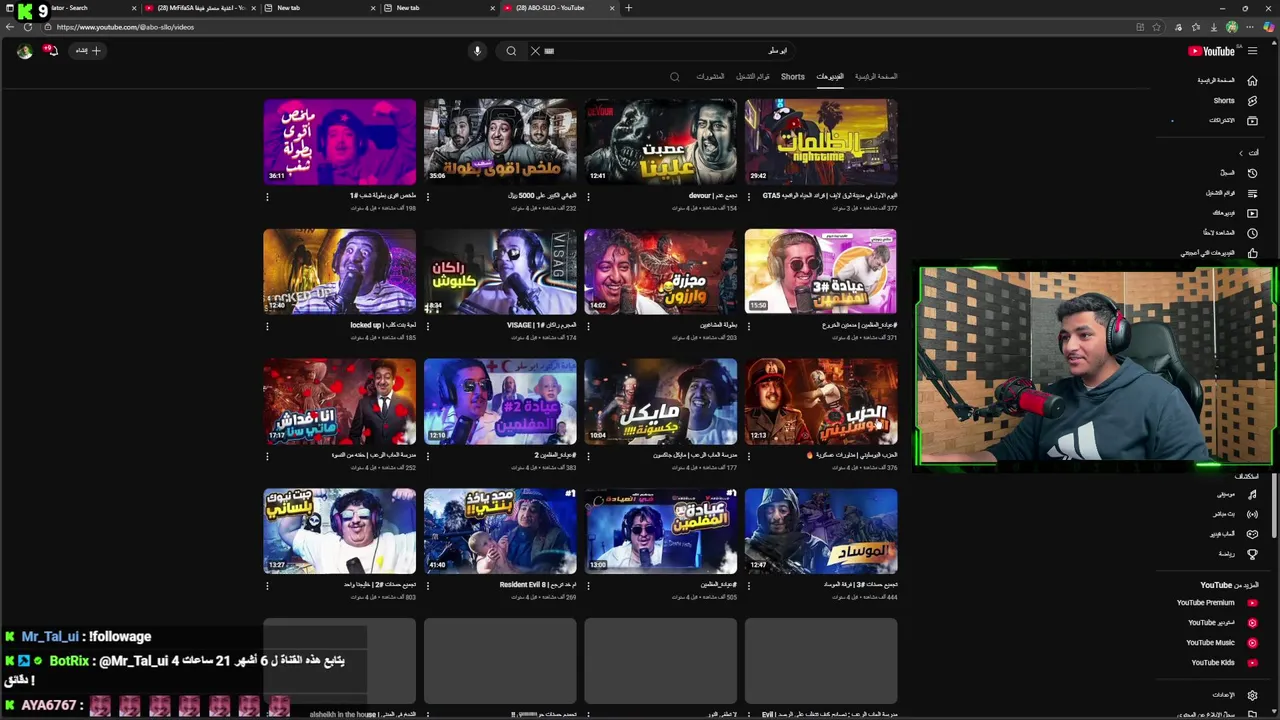This screenshot has width=1280, height=720.
Task: Open YouTube Kids in sidebar
Action: click(1213, 662)
